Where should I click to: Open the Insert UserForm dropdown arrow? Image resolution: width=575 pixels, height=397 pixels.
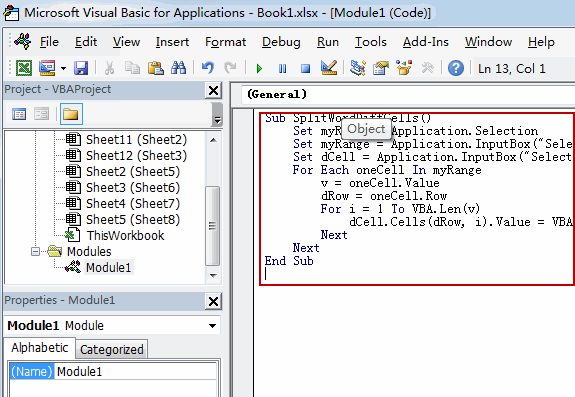tap(63, 68)
